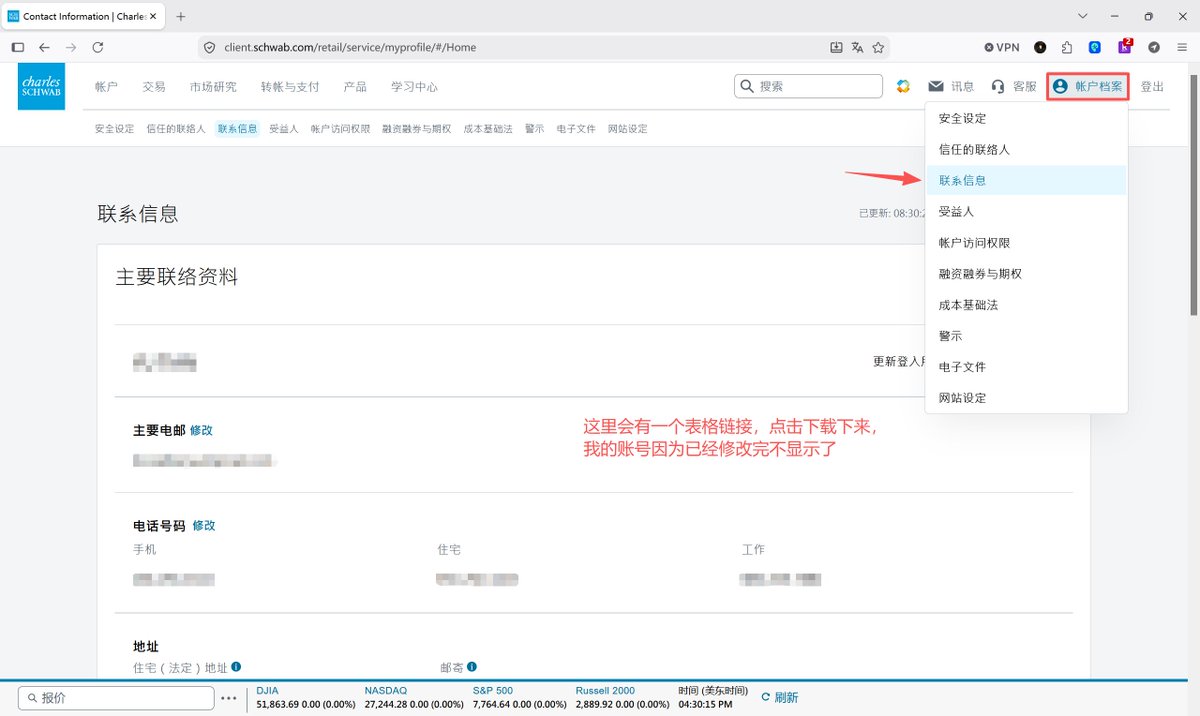Reload the page with the refresh icon

pos(98,47)
